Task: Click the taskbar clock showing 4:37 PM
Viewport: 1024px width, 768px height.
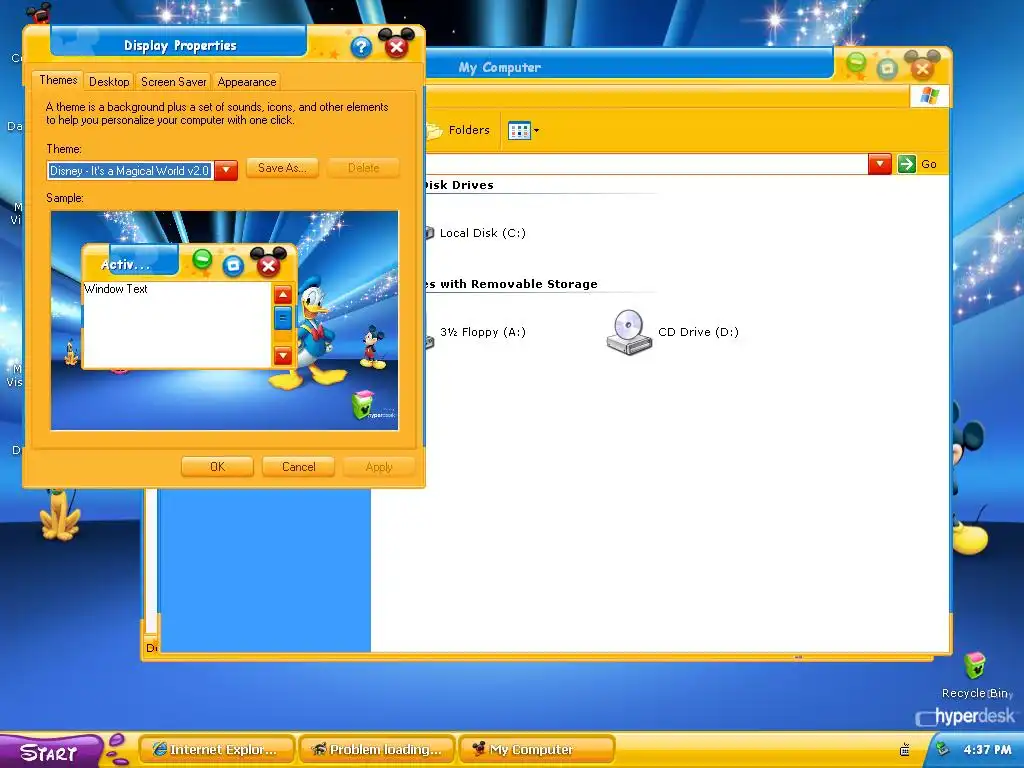Action: 987,750
